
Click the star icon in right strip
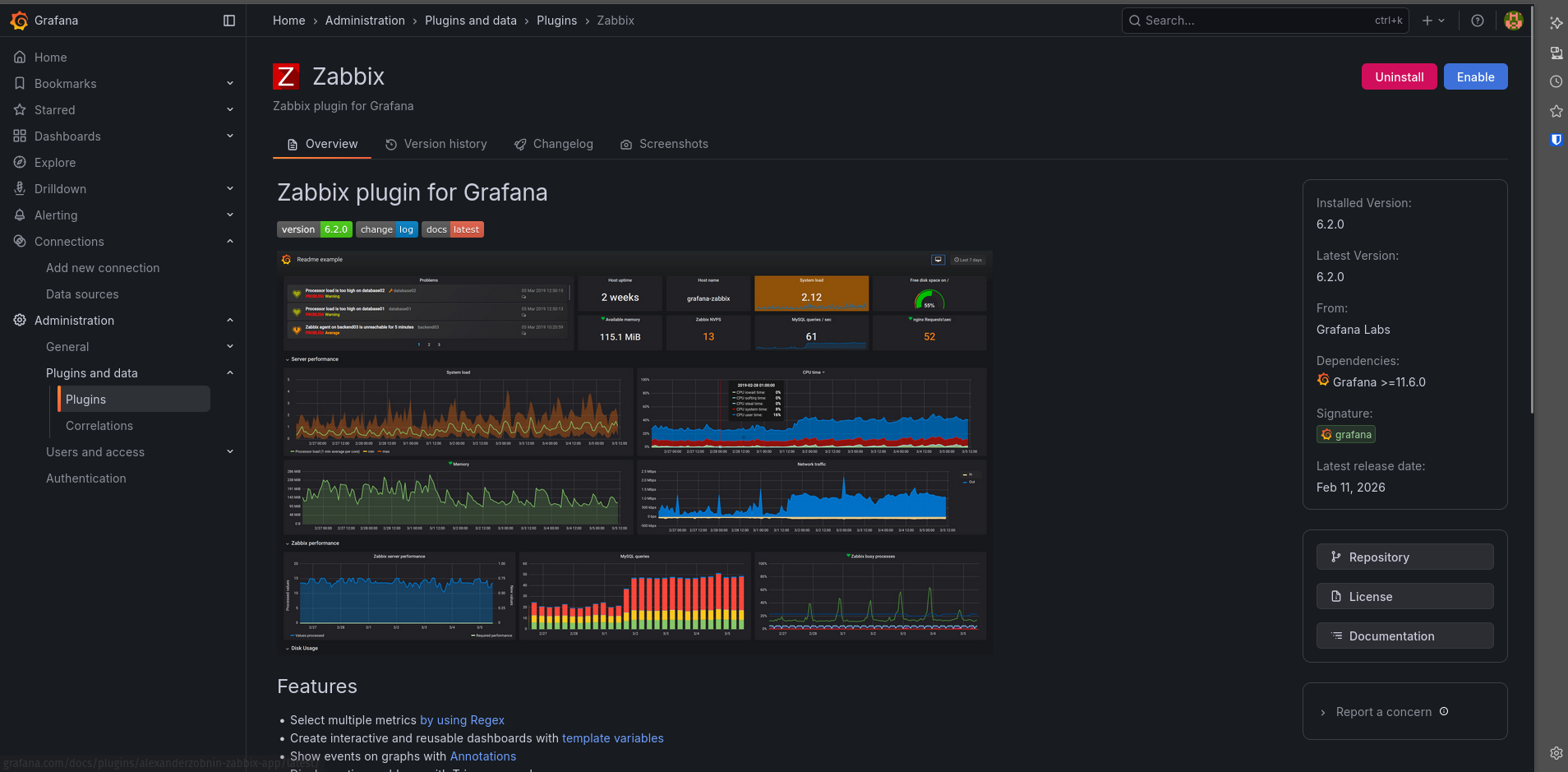tap(1556, 111)
